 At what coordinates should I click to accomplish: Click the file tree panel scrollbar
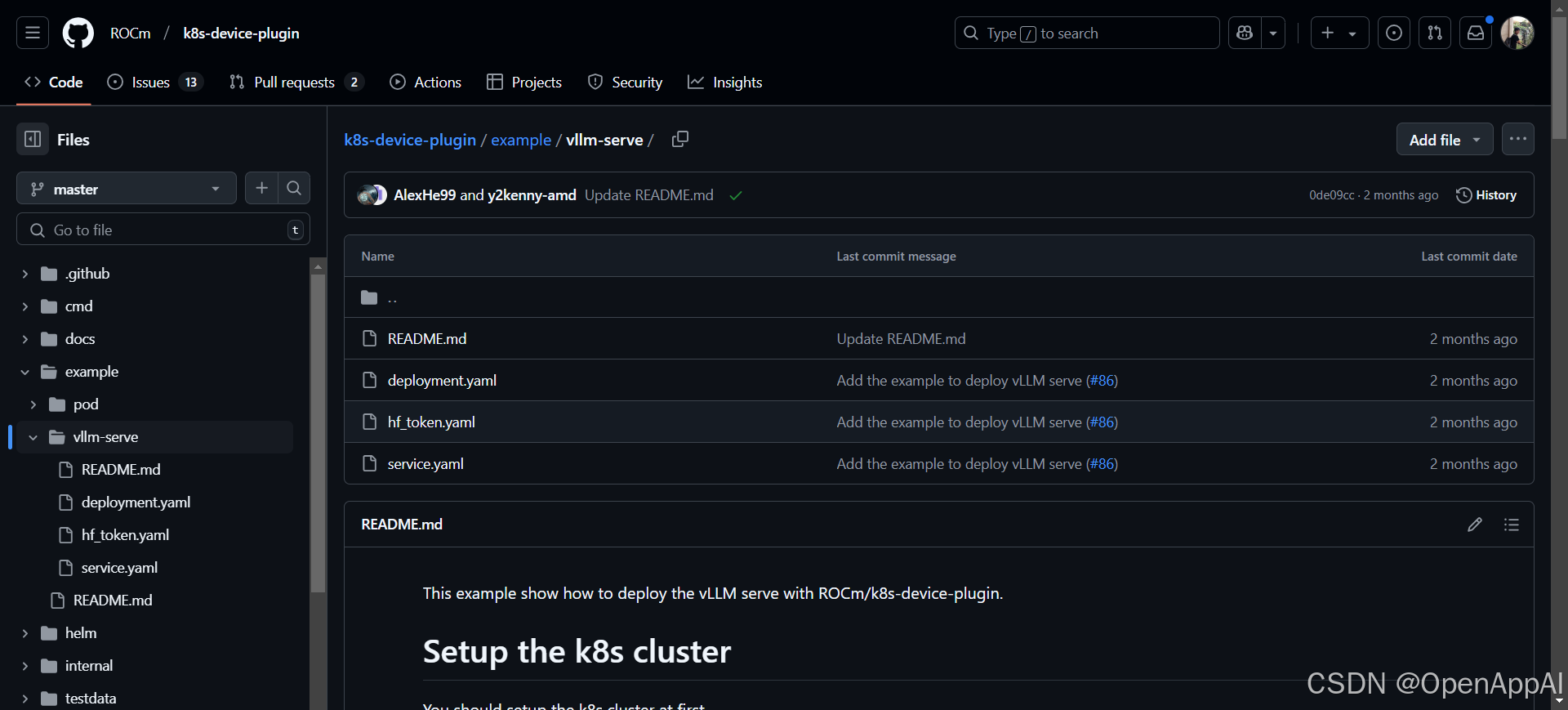(x=318, y=433)
